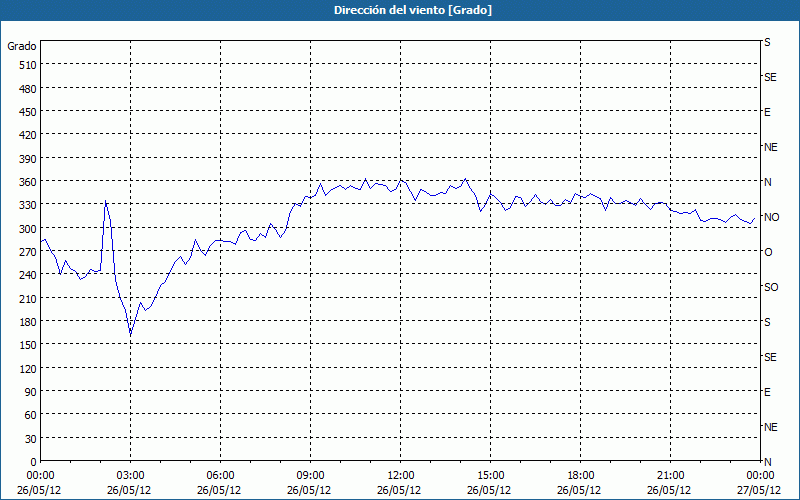Click the 09:00 x-axis time
The image size is (800, 500).
[310, 476]
